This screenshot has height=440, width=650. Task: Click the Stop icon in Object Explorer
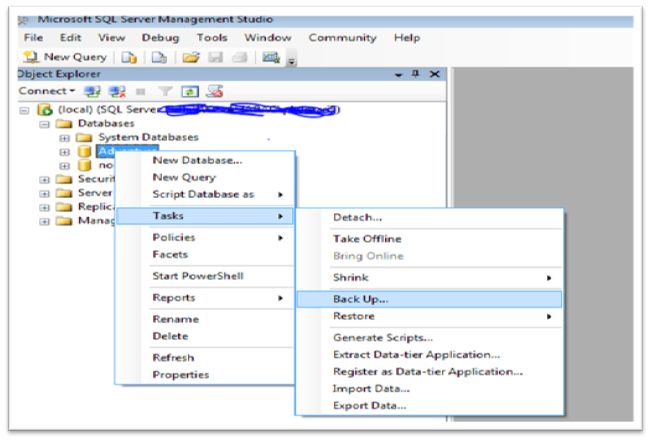pos(141,91)
